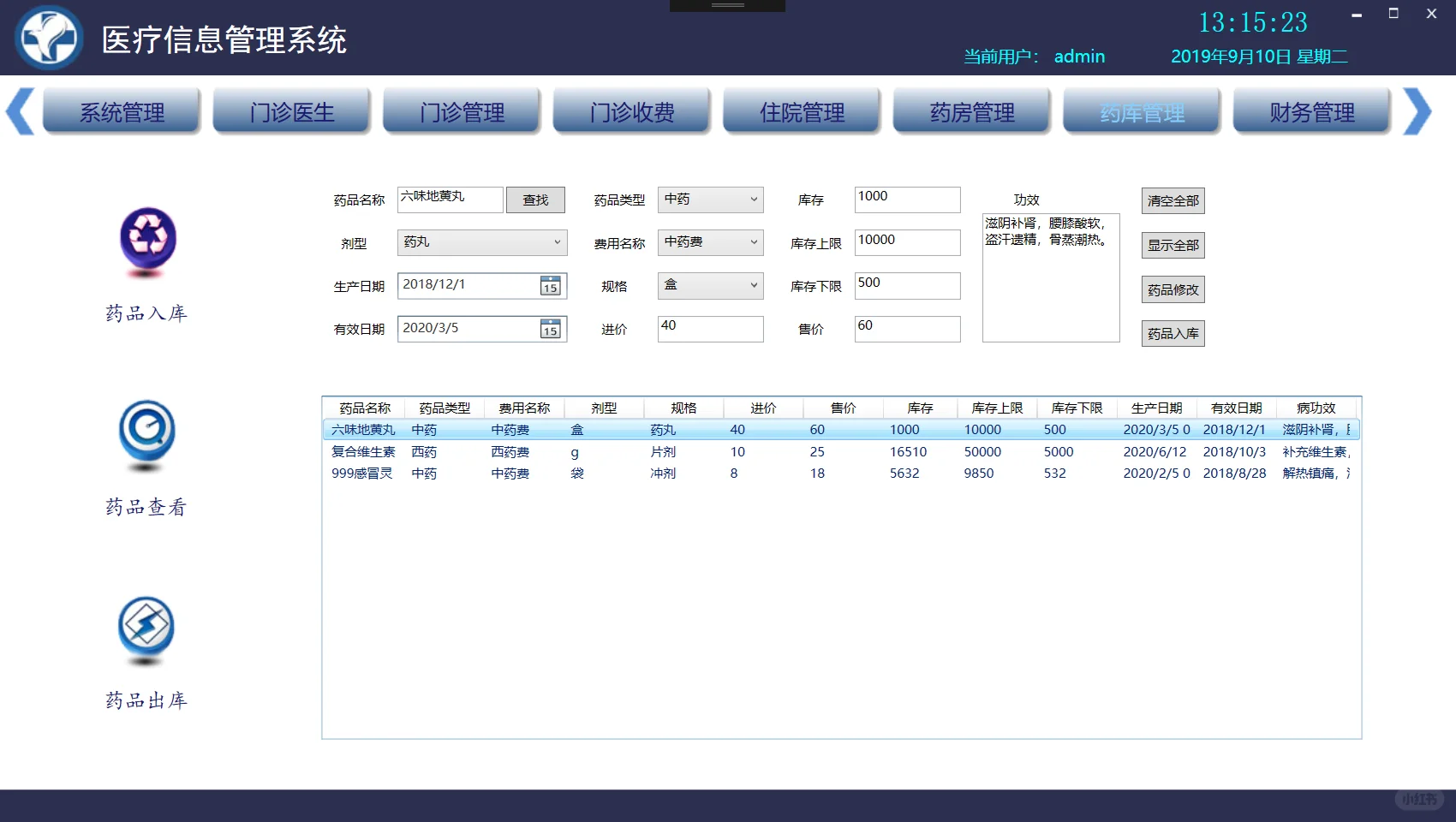Click the 查找 search button
The width and height of the screenshot is (1456, 822).
(535, 200)
